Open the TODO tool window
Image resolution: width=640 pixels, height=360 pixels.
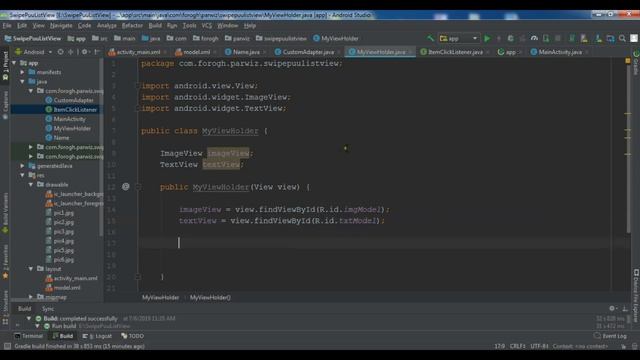click(133, 336)
